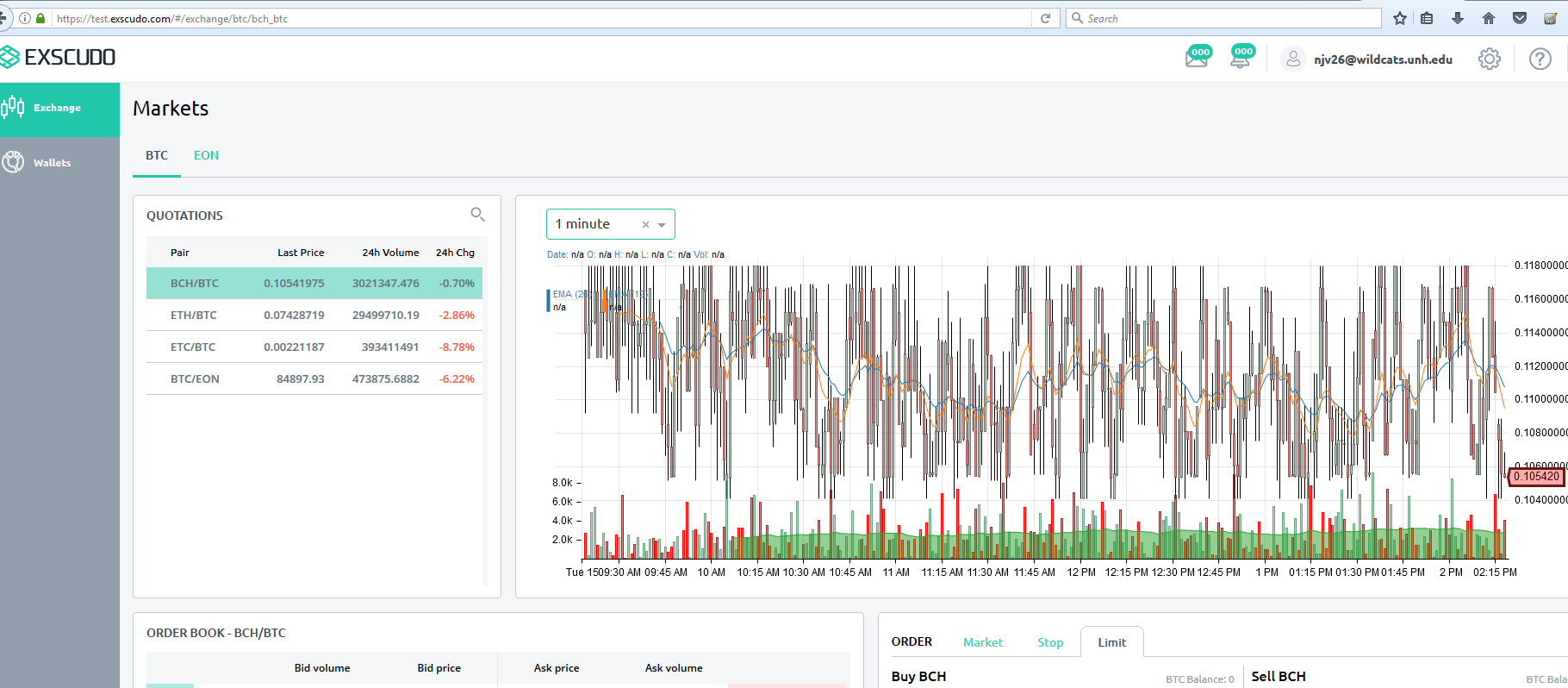Image resolution: width=1568 pixels, height=688 pixels.
Task: Click the quotations list scrollbar
Action: pyautogui.click(x=485, y=412)
